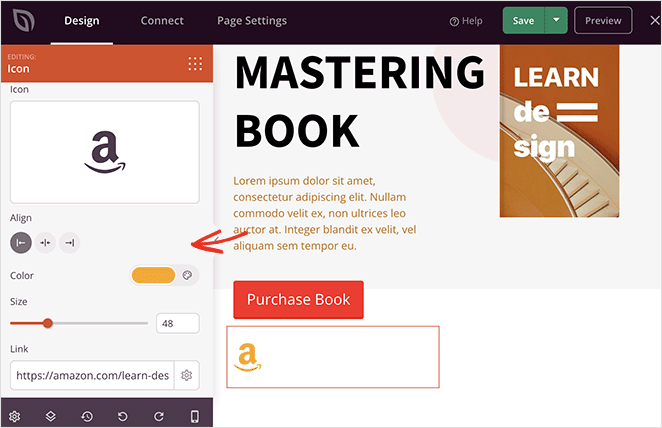Switch to mobile preview icon
This screenshot has width=662, height=428.
[195, 416]
